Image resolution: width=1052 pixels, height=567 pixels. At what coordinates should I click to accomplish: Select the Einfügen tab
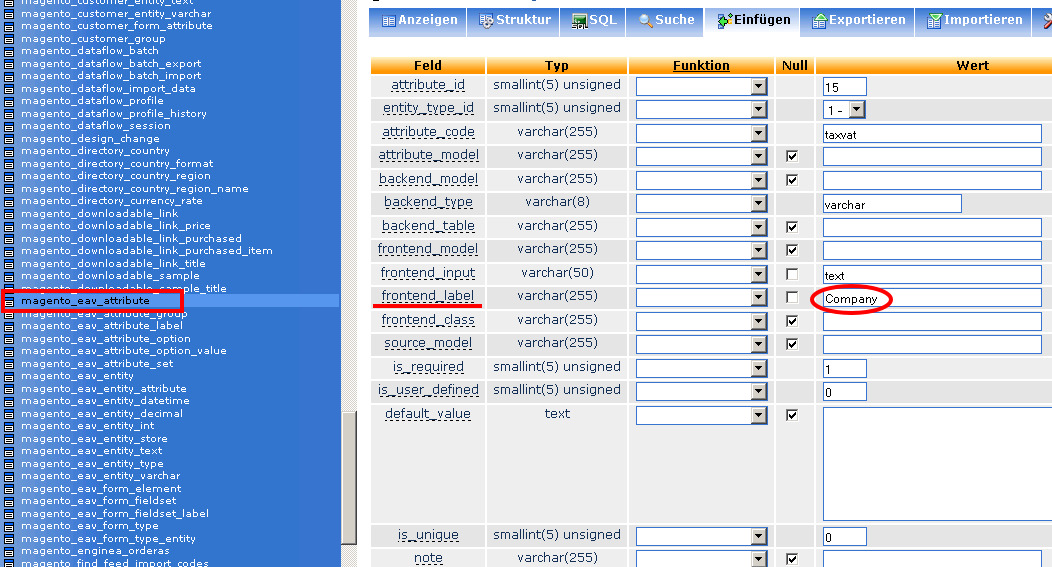(753, 21)
